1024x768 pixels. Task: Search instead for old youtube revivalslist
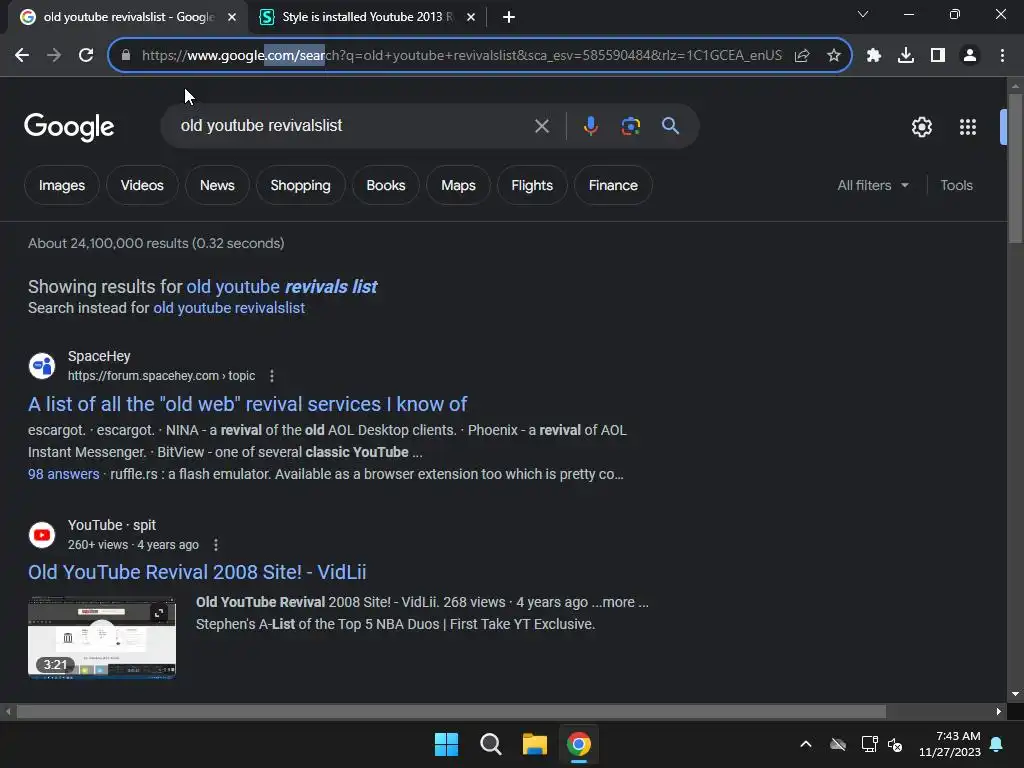pos(229,308)
